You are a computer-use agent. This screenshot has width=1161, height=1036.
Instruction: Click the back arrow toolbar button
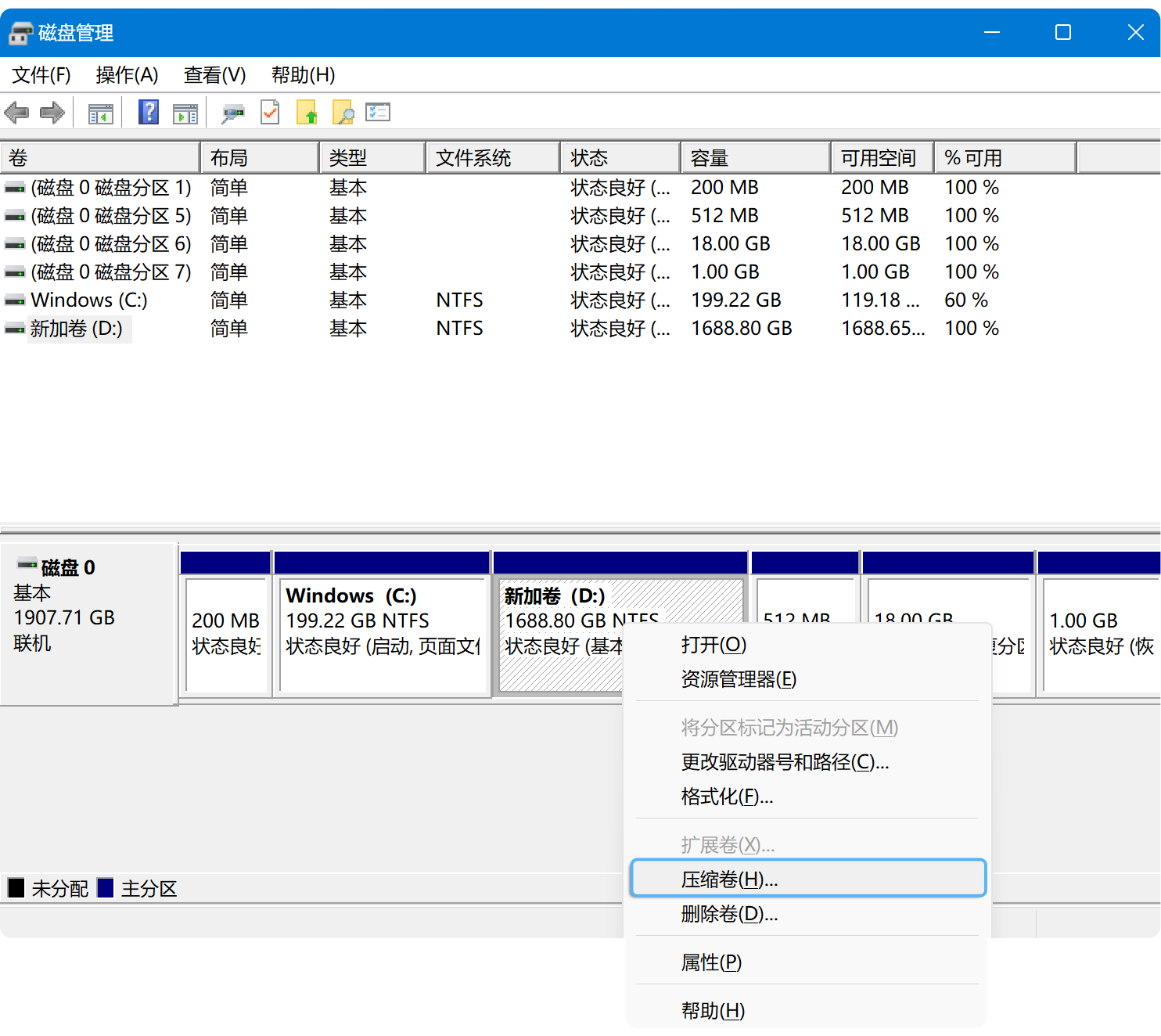tap(16, 113)
